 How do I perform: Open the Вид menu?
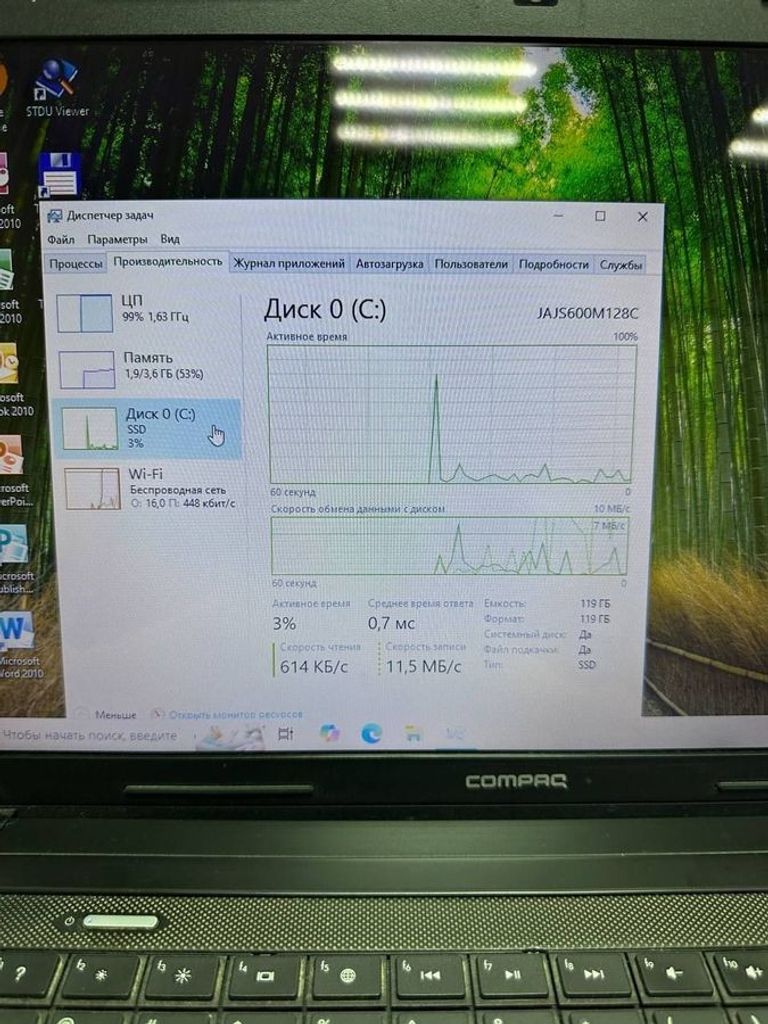170,239
